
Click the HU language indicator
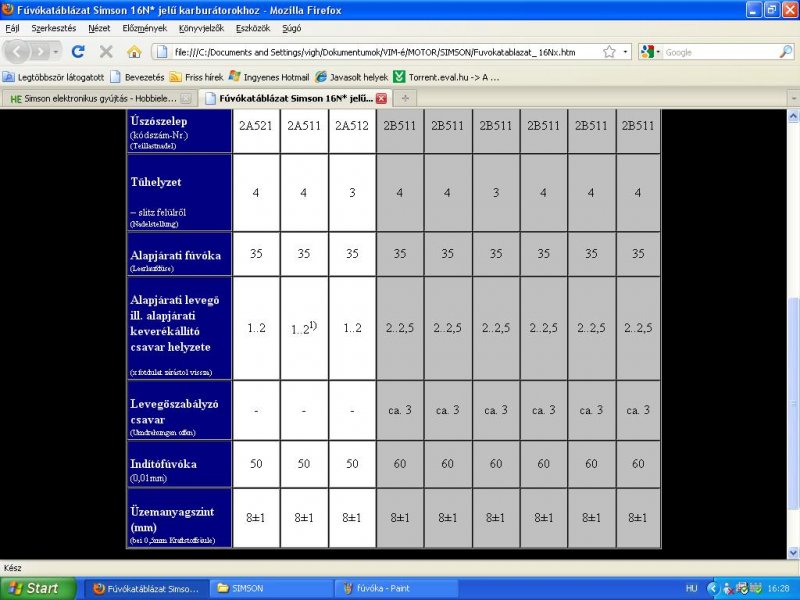[691, 588]
